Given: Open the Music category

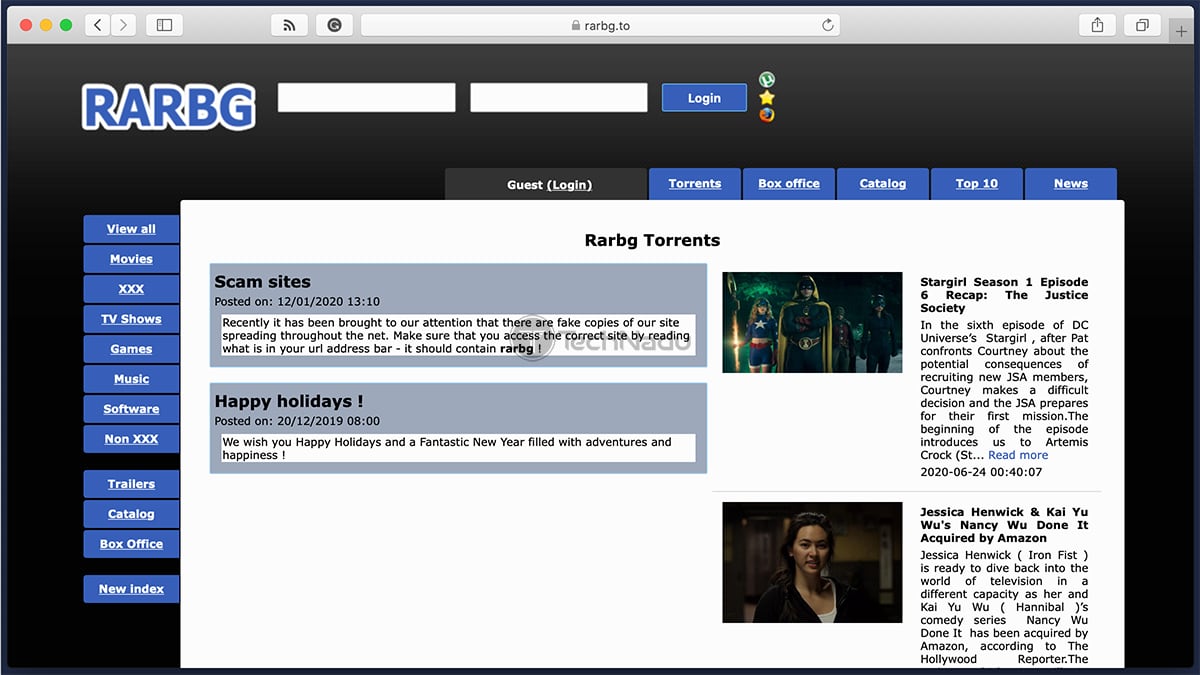Looking at the screenshot, I should [x=131, y=379].
